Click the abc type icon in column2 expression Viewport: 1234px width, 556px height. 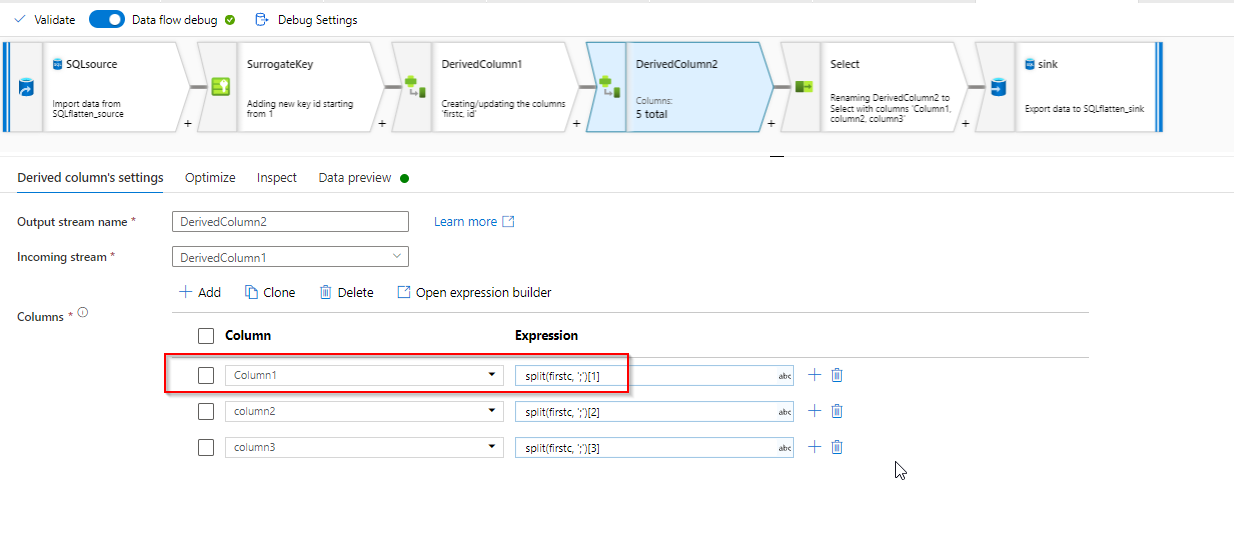[784, 412]
